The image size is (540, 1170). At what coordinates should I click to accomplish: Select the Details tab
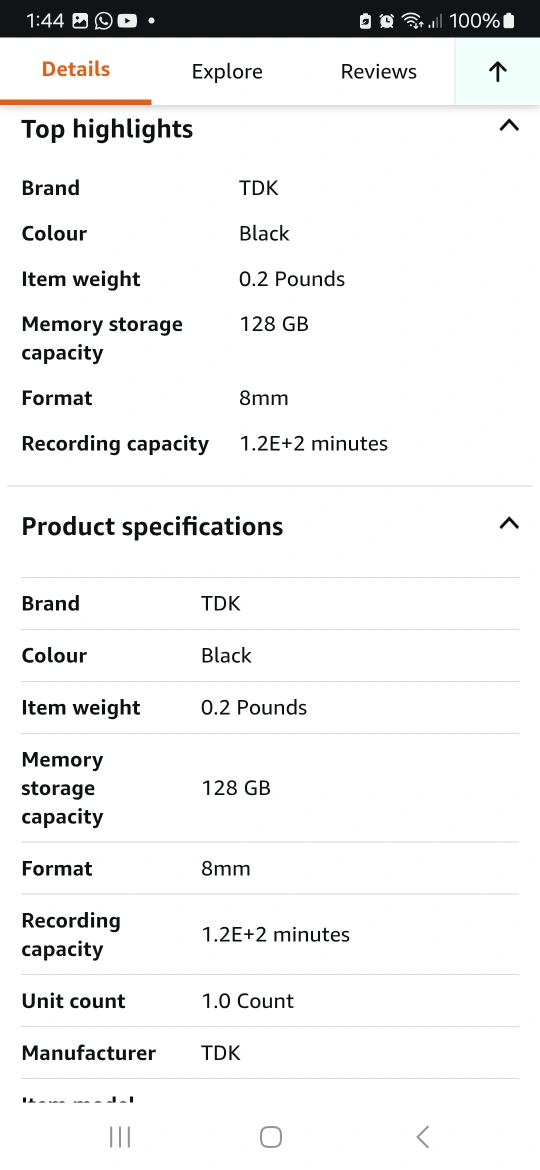point(75,70)
